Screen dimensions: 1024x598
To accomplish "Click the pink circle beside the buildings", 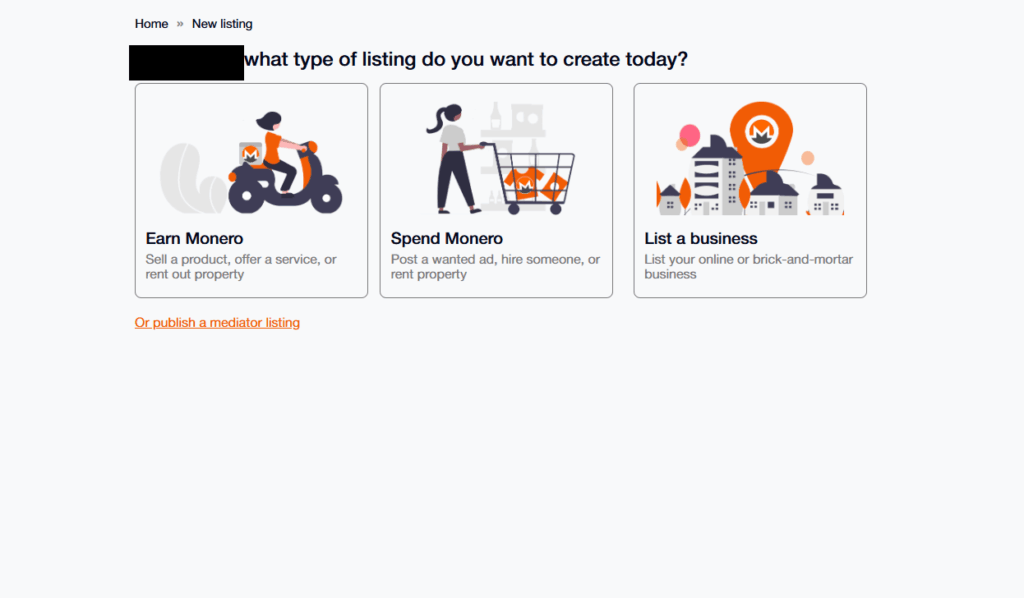I will pos(689,135).
